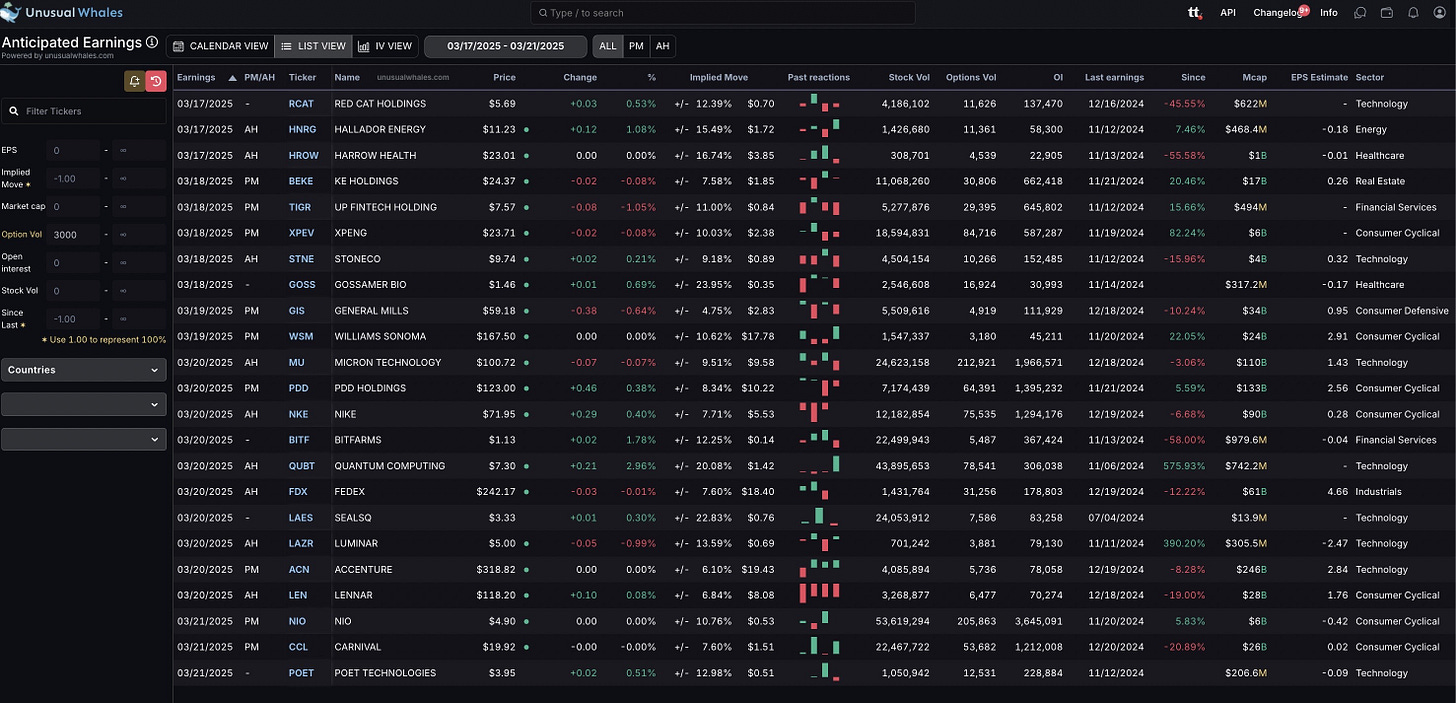Open the user profile avatar icon
Screen dimensions: 1456x703
click(1440, 13)
